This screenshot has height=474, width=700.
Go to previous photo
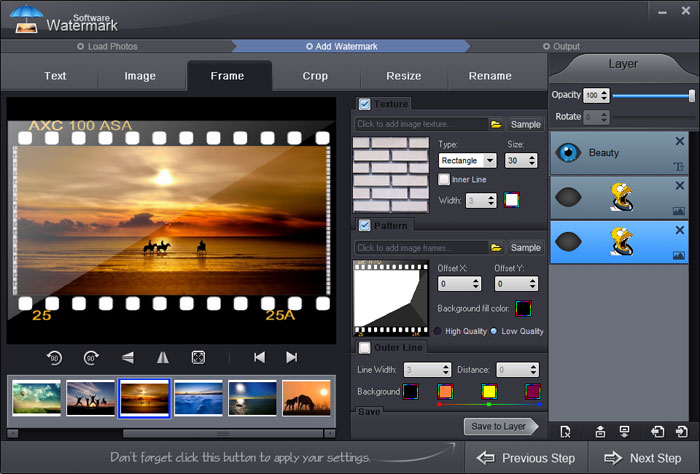[259, 358]
